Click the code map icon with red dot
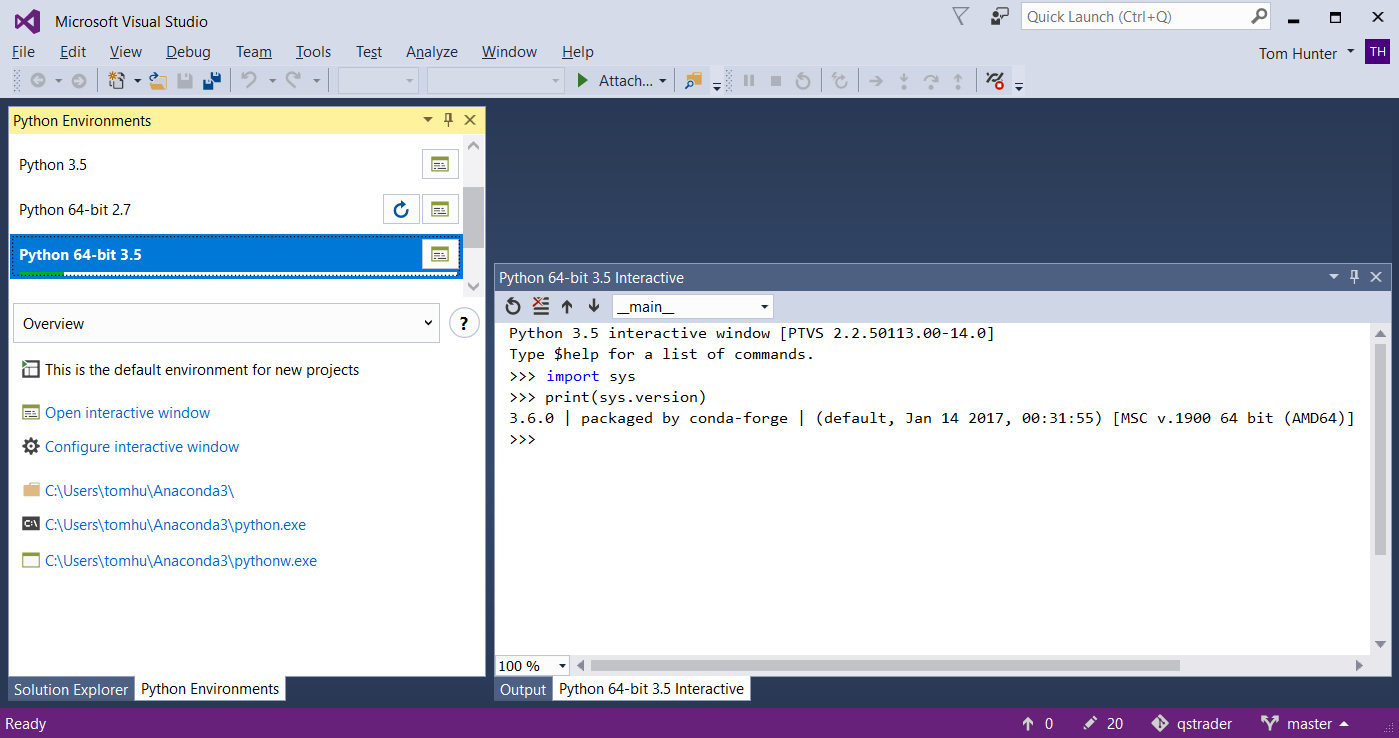Image resolution: width=1399 pixels, height=738 pixels. pos(994,81)
